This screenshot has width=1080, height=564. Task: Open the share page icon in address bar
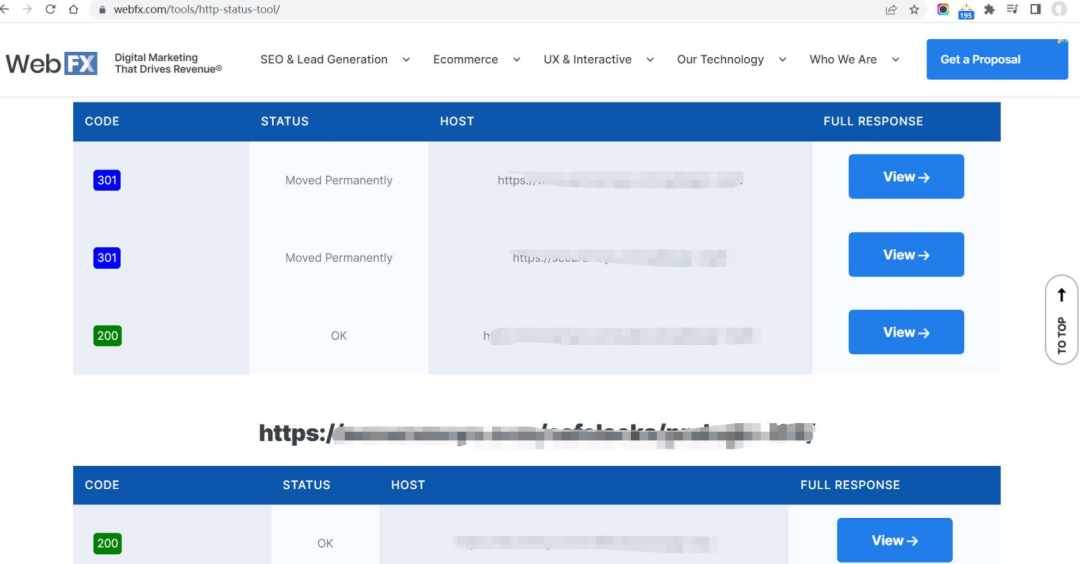891,9
